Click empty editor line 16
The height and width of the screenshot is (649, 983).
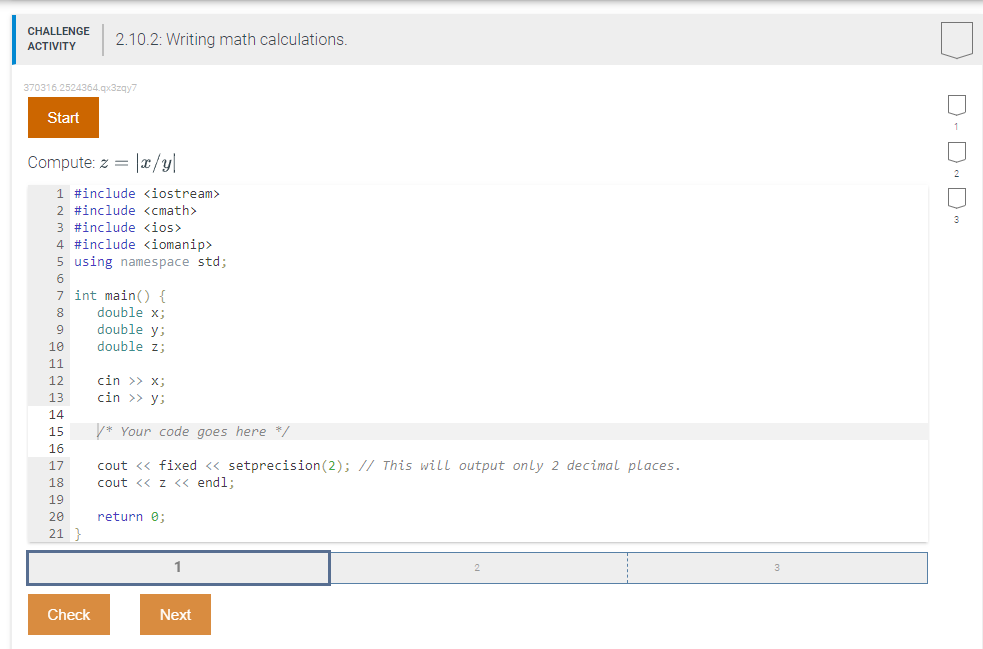[x=499, y=448]
